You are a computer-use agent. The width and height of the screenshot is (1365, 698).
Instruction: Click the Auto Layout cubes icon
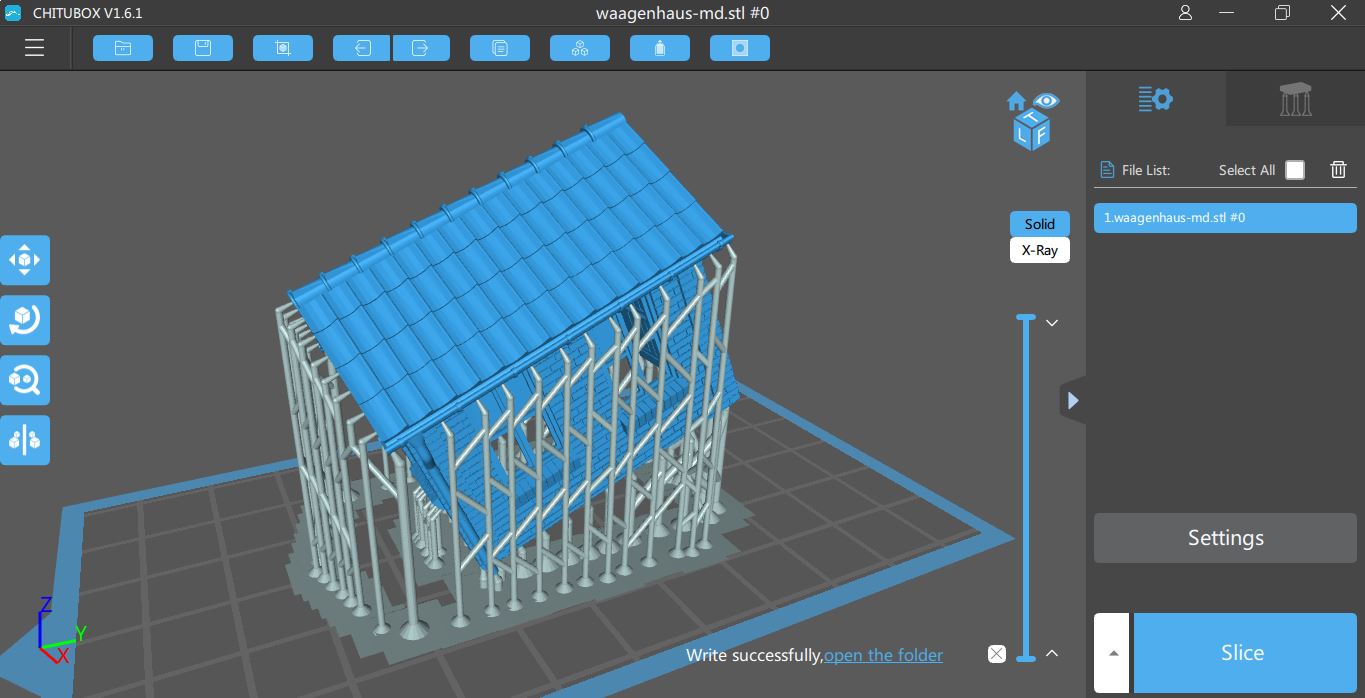click(x=580, y=48)
